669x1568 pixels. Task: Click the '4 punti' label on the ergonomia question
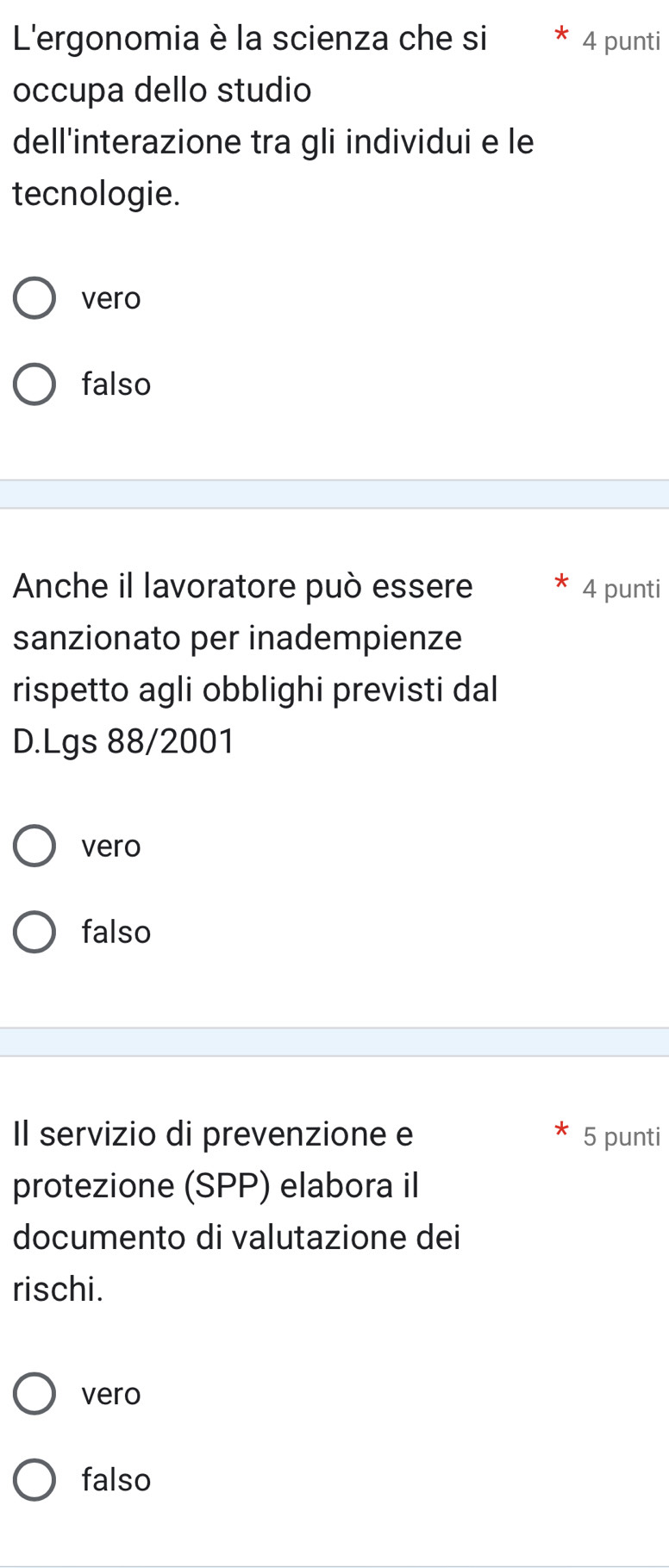(621, 41)
